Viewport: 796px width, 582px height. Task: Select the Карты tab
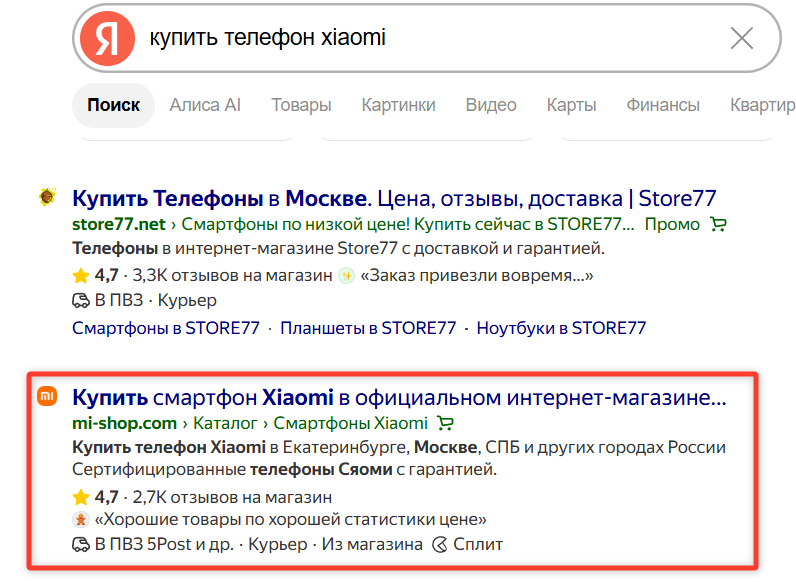(x=572, y=105)
